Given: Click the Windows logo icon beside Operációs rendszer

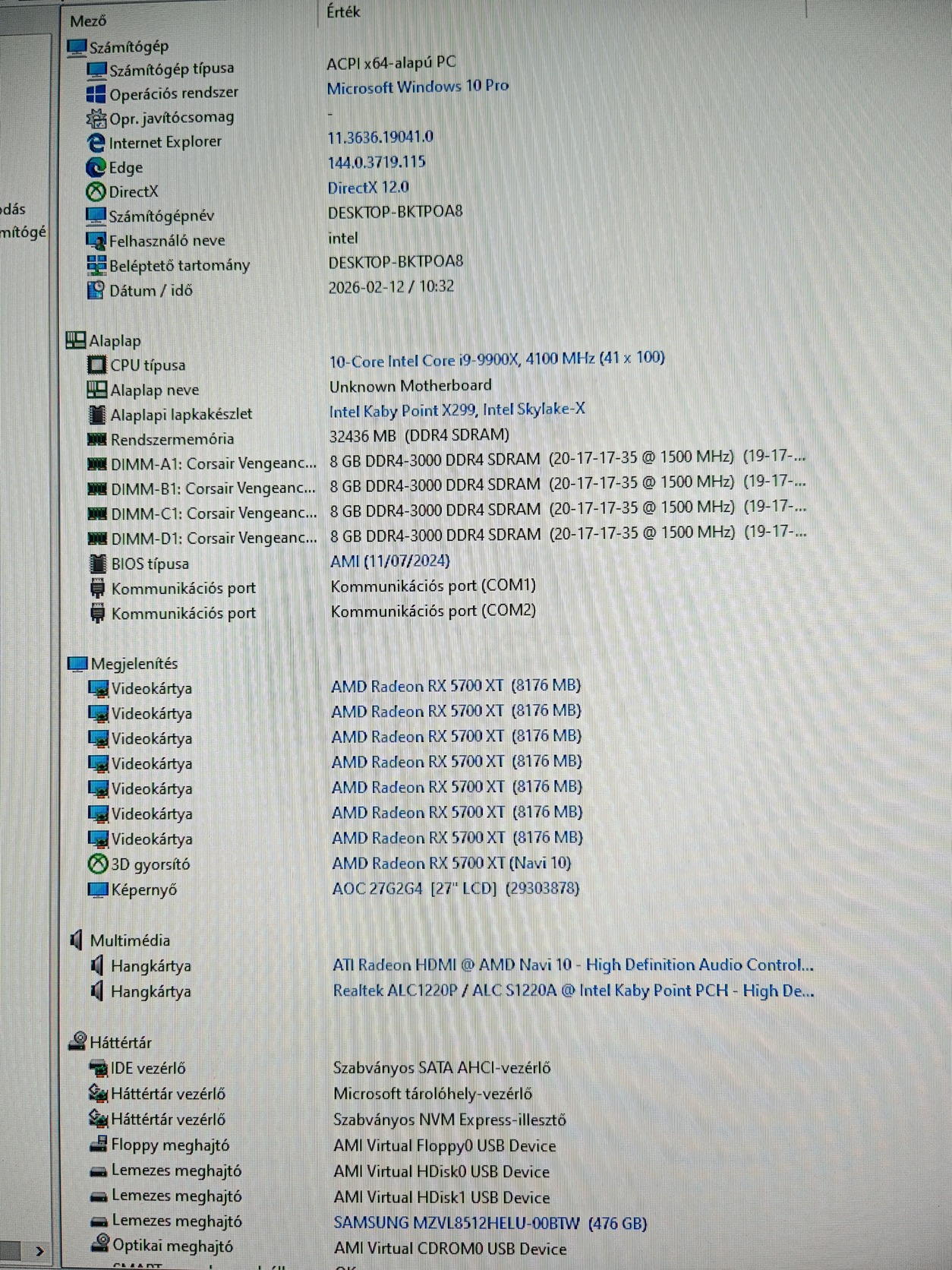Looking at the screenshot, I should pyautogui.click(x=96, y=93).
